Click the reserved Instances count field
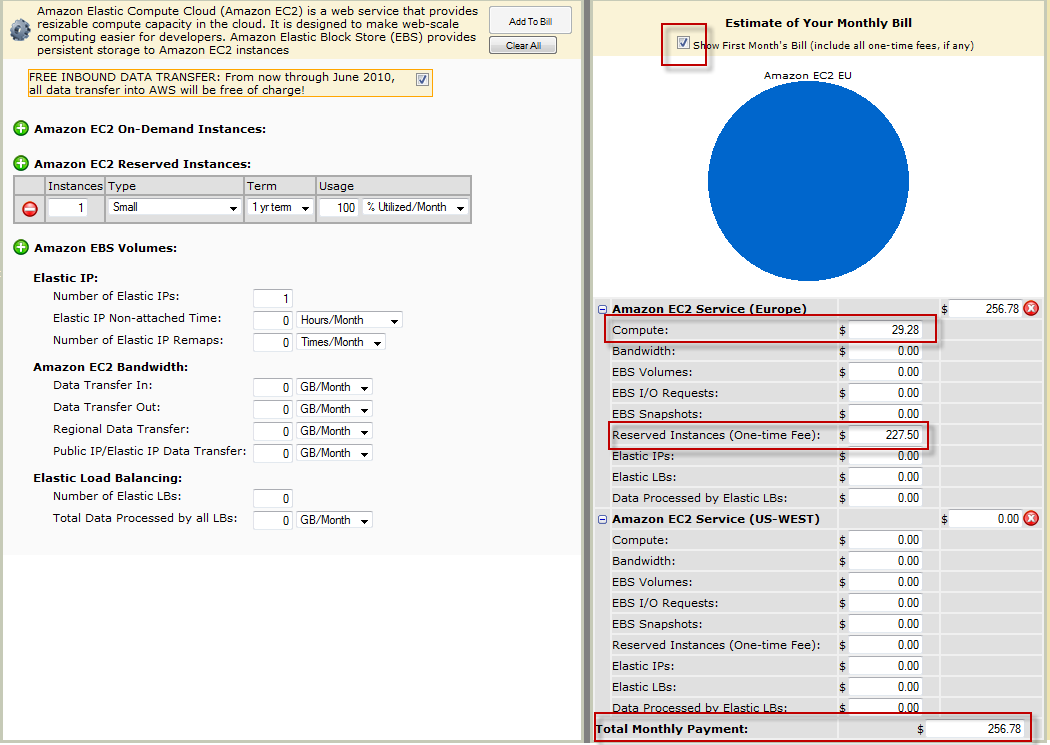This screenshot has height=745, width=1050. 68,208
